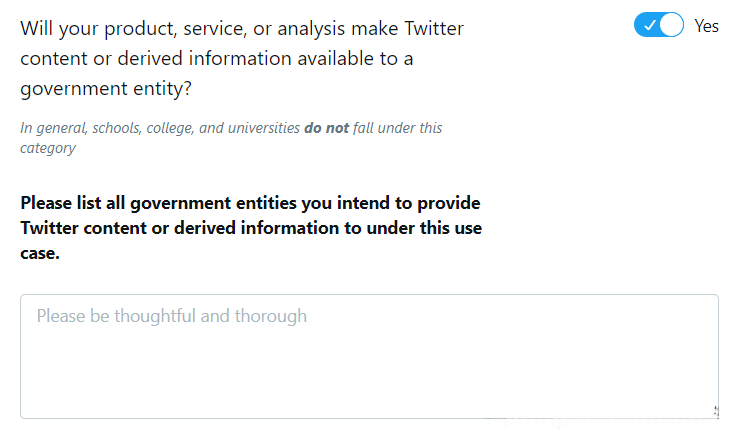Screen dimensions: 739x438
Task: Click the "Yes" label beside the switch
Action: [706, 26]
